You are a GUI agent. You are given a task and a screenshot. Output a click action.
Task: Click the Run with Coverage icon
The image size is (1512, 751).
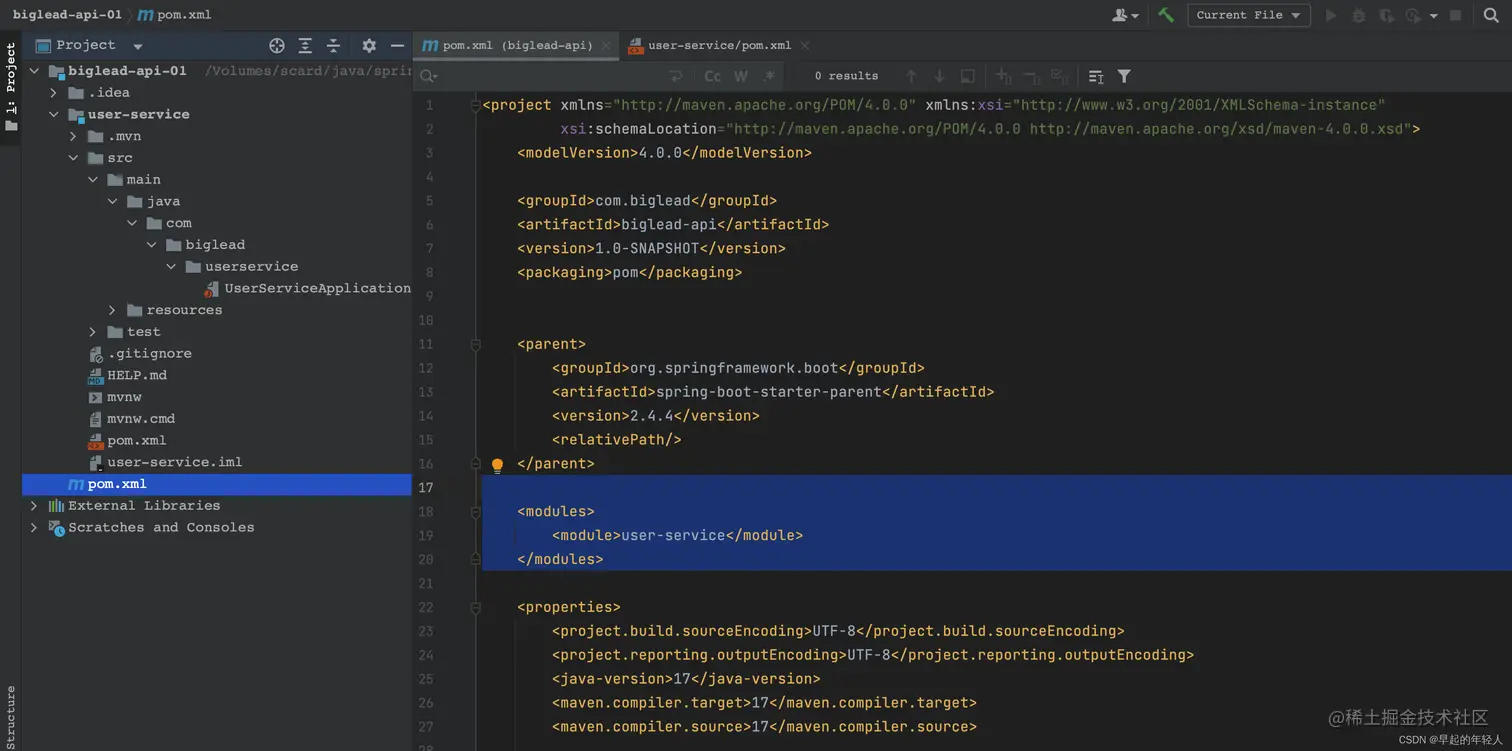click(1386, 15)
